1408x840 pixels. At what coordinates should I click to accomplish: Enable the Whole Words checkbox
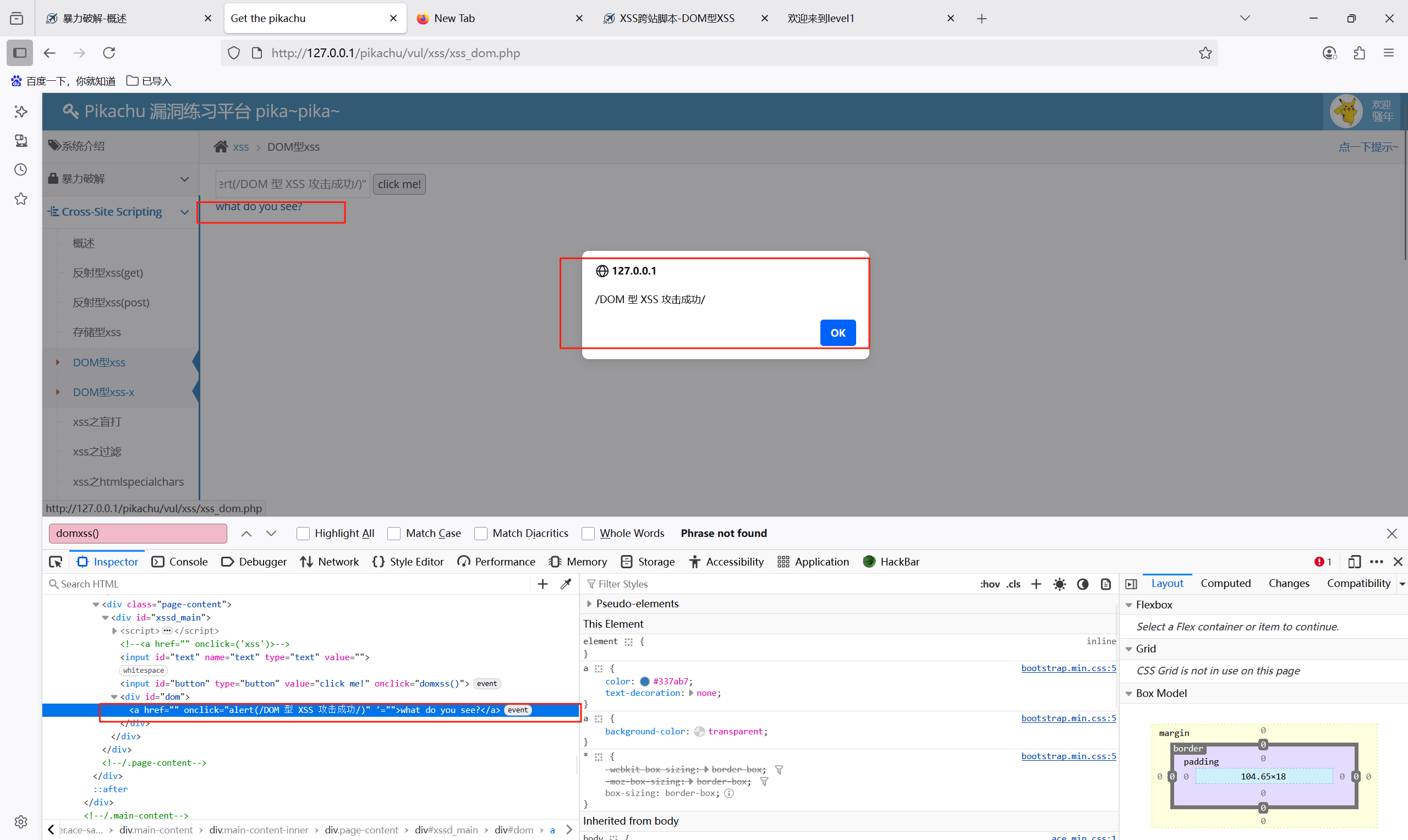[x=588, y=533]
